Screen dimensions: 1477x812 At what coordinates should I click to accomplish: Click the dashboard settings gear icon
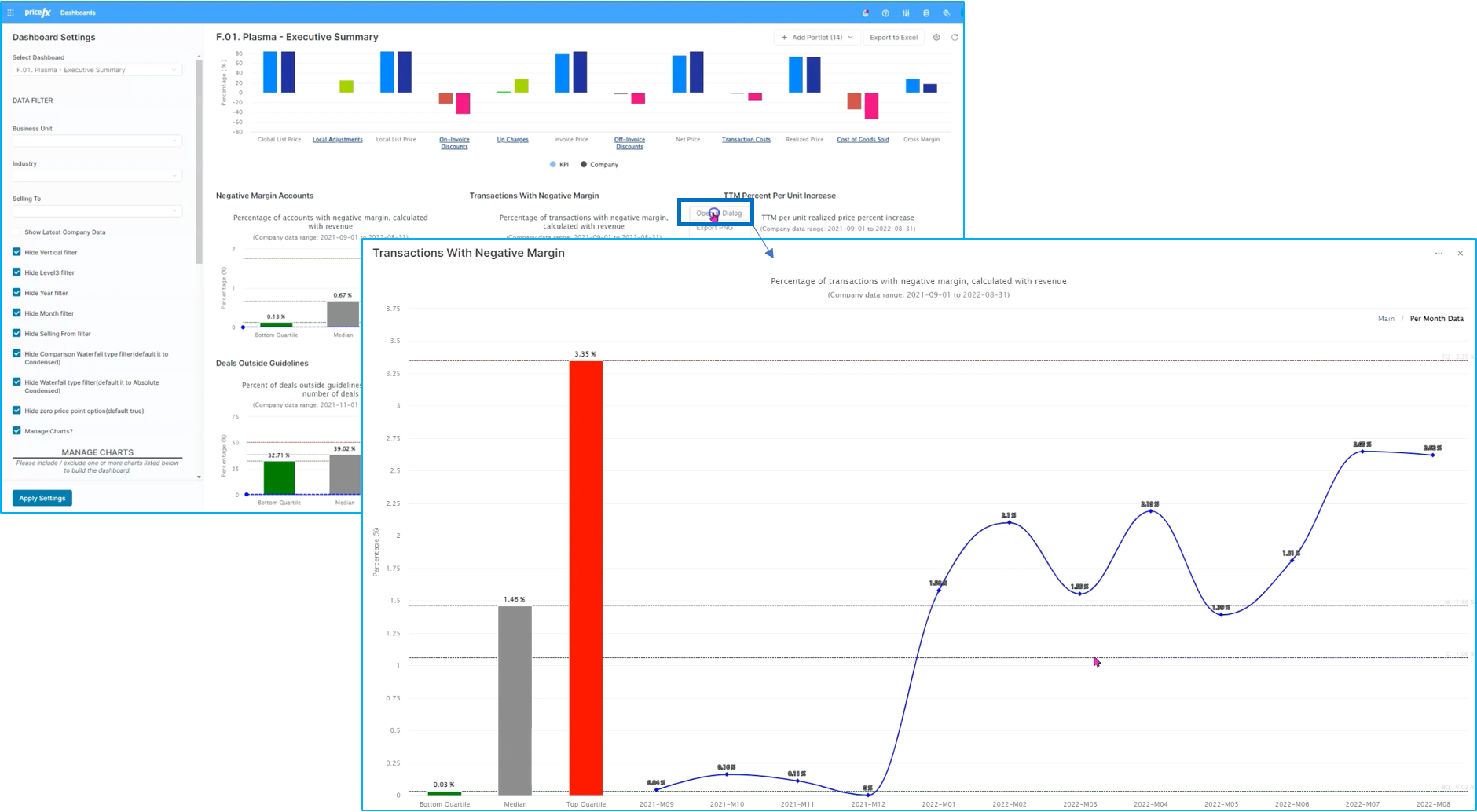pyautogui.click(x=936, y=38)
